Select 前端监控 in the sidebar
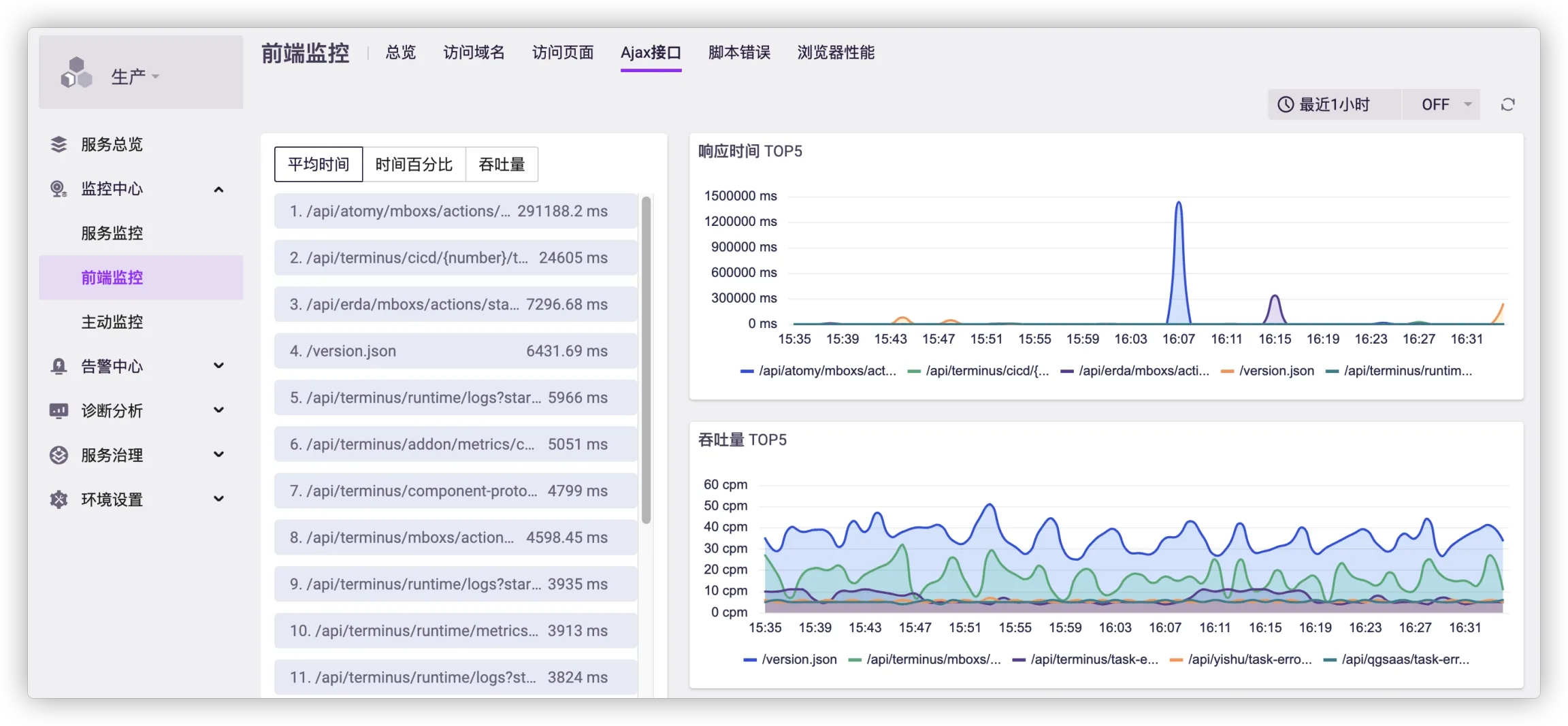This screenshot has width=1568, height=726. pyautogui.click(x=141, y=278)
